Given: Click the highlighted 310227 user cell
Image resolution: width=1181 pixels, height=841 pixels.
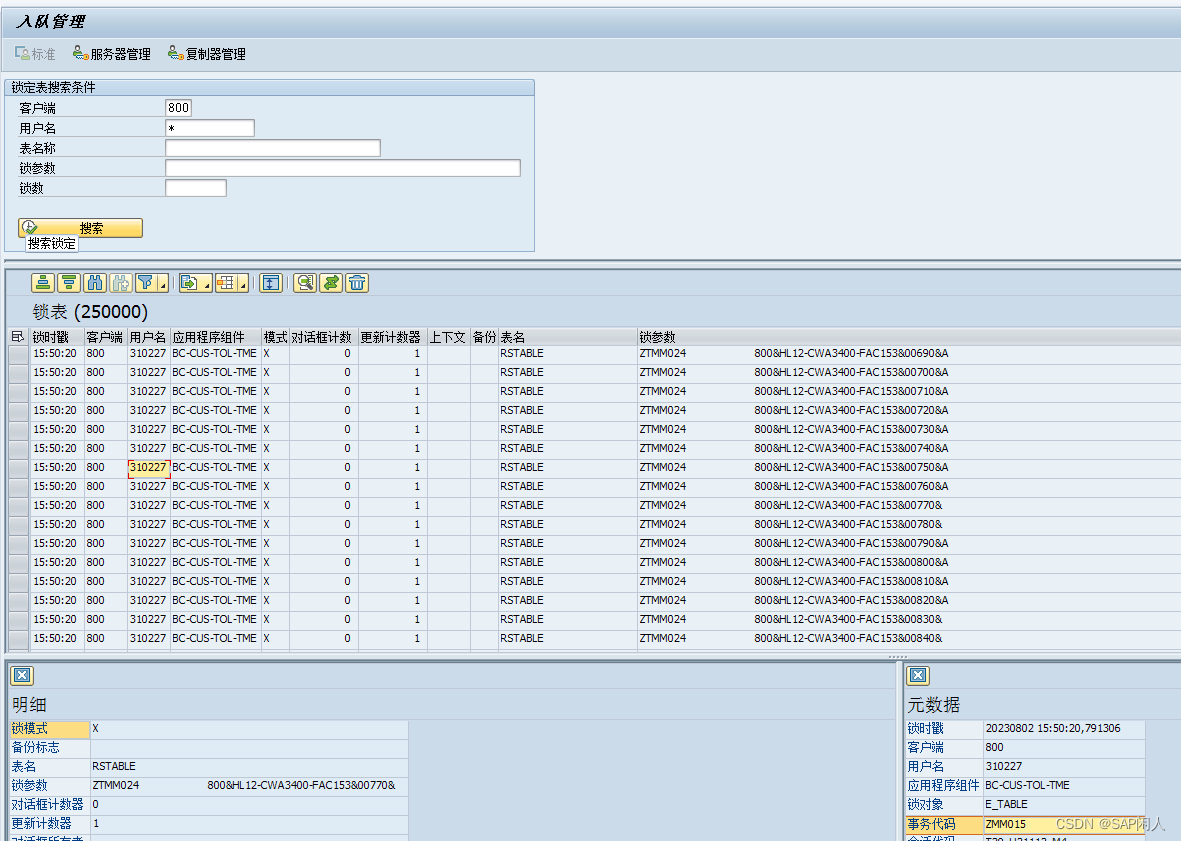Looking at the screenshot, I should click(148, 468).
